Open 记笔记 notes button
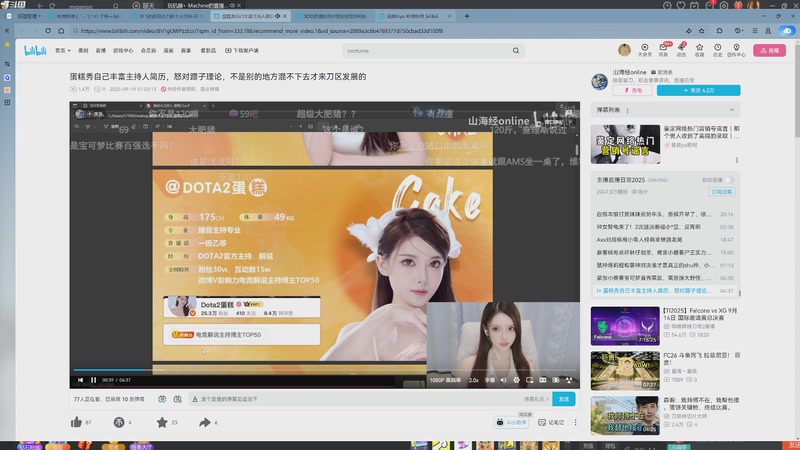Image resolution: width=800 pixels, height=450 pixels. [x=551, y=422]
